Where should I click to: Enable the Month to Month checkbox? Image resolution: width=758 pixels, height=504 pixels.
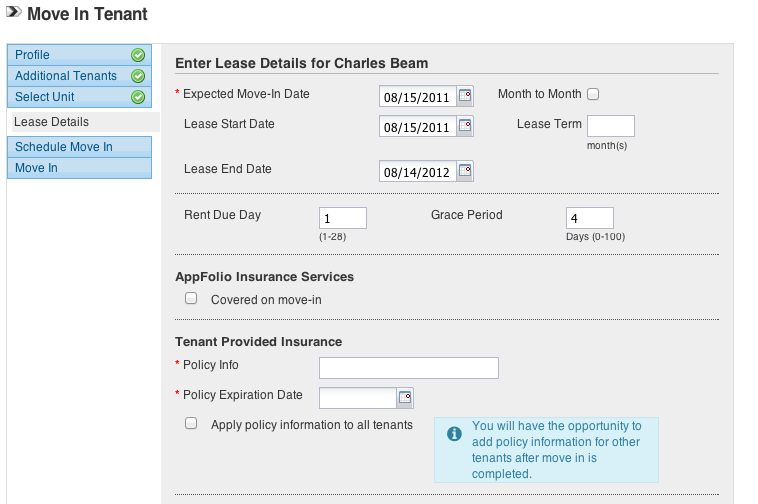593,94
